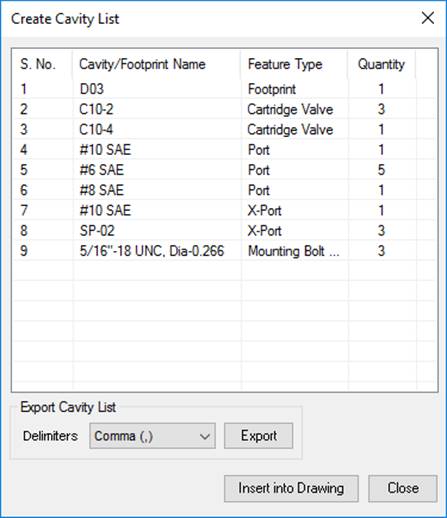Select the C10-4 Cartridge Valve row

click(224, 130)
